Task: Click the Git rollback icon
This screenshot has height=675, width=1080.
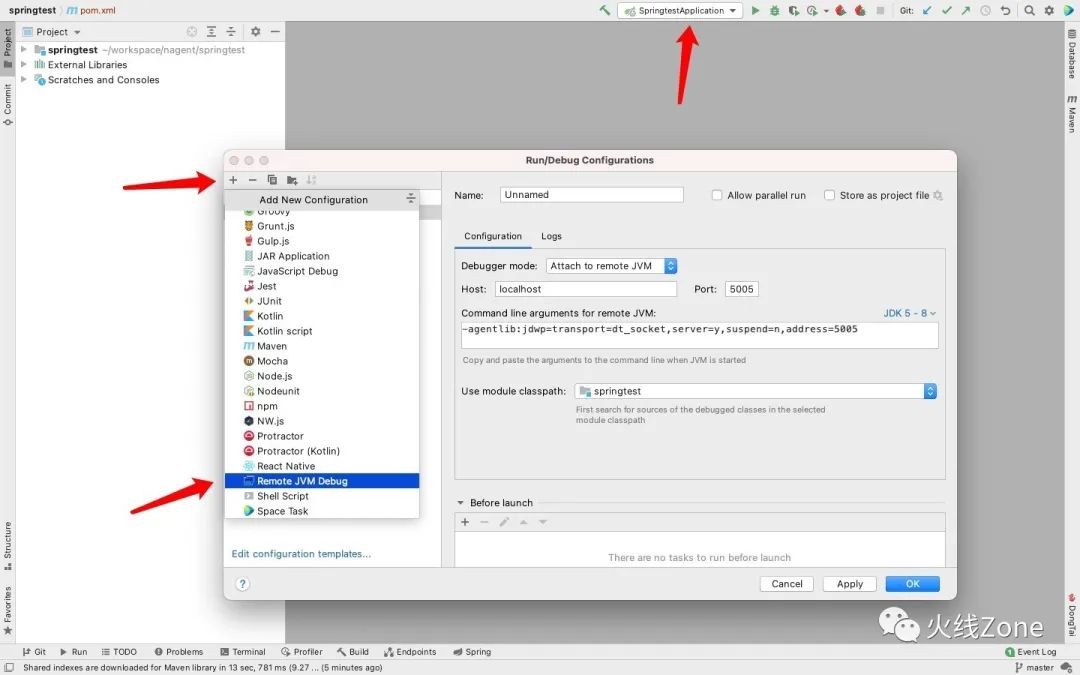Action: pyautogui.click(x=1006, y=10)
